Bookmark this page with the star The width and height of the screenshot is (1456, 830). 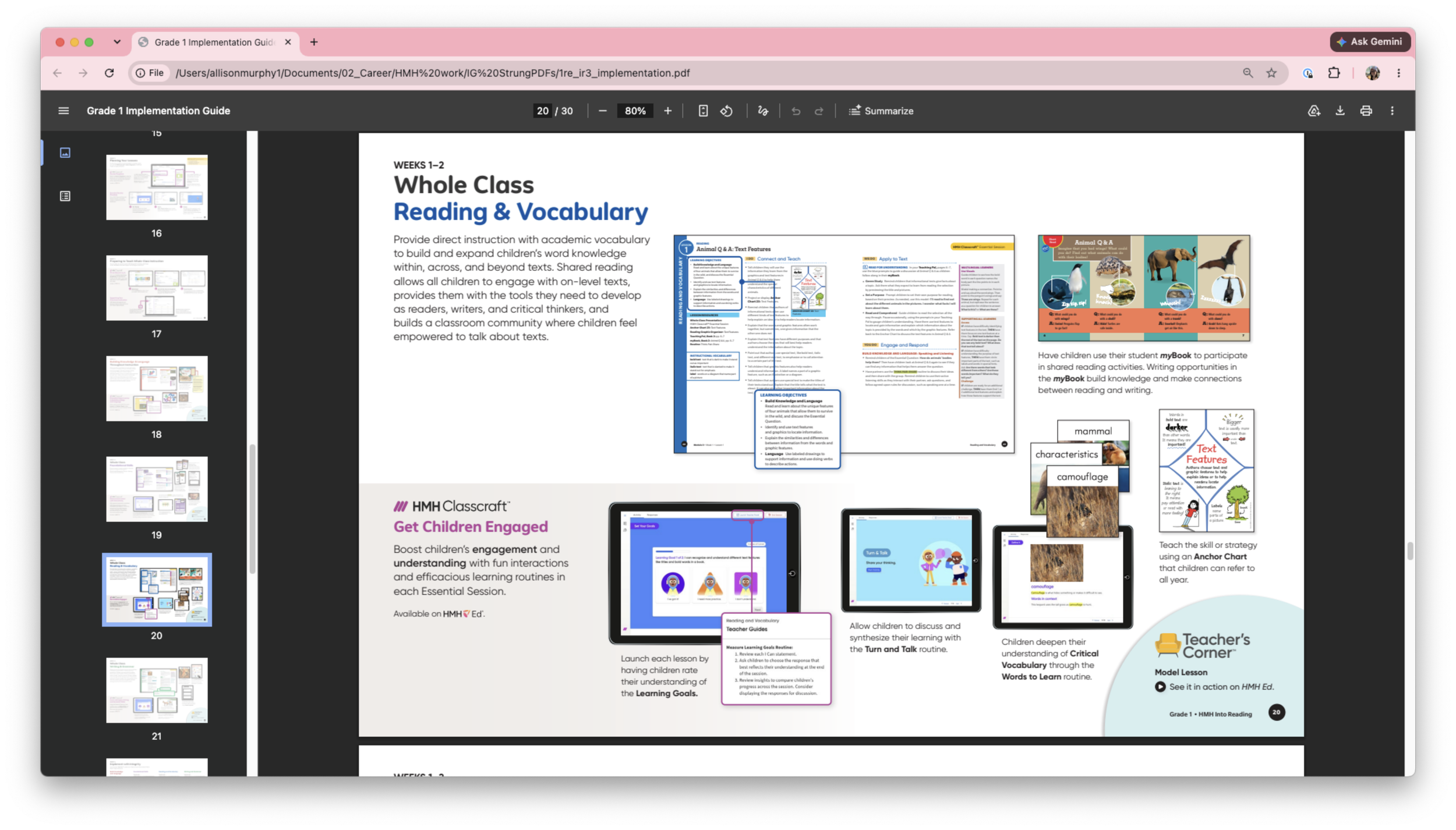click(1271, 73)
